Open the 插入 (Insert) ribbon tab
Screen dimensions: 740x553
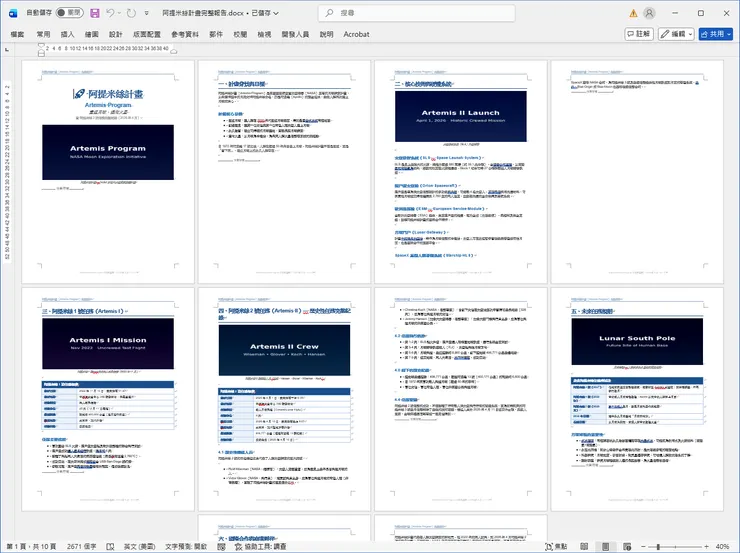pyautogui.click(x=69, y=34)
